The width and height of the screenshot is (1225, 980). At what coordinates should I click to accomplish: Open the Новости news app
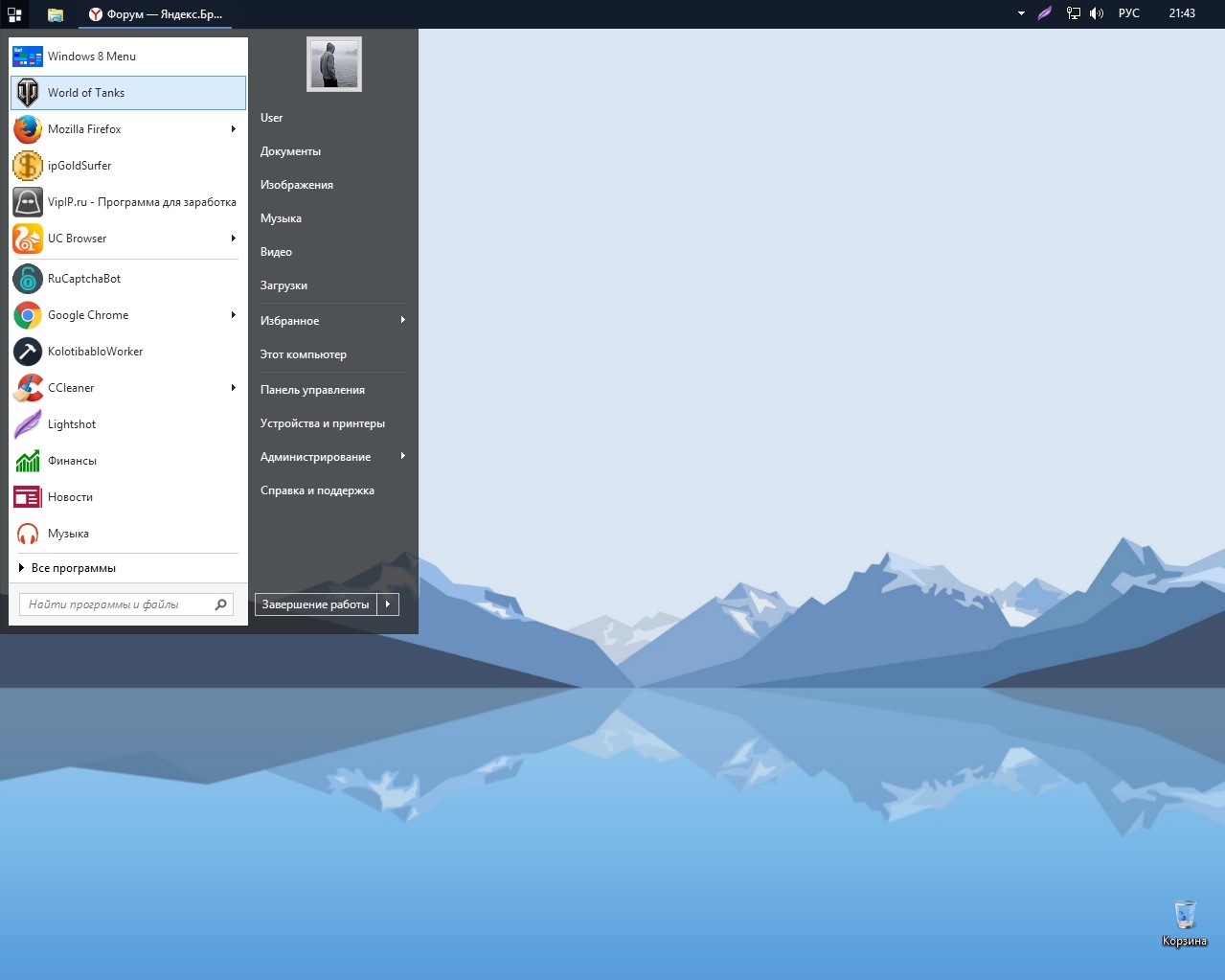[x=70, y=497]
